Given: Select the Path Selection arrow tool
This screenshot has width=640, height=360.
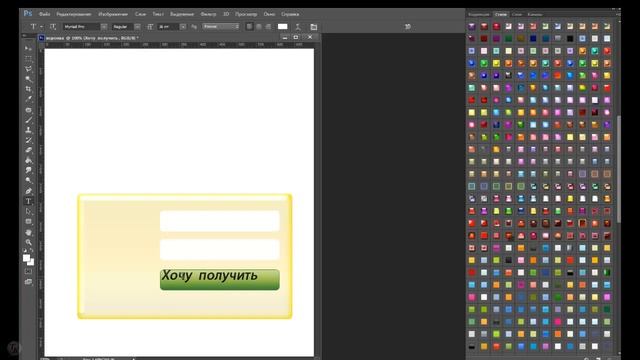Looking at the screenshot, I should coord(28,211).
